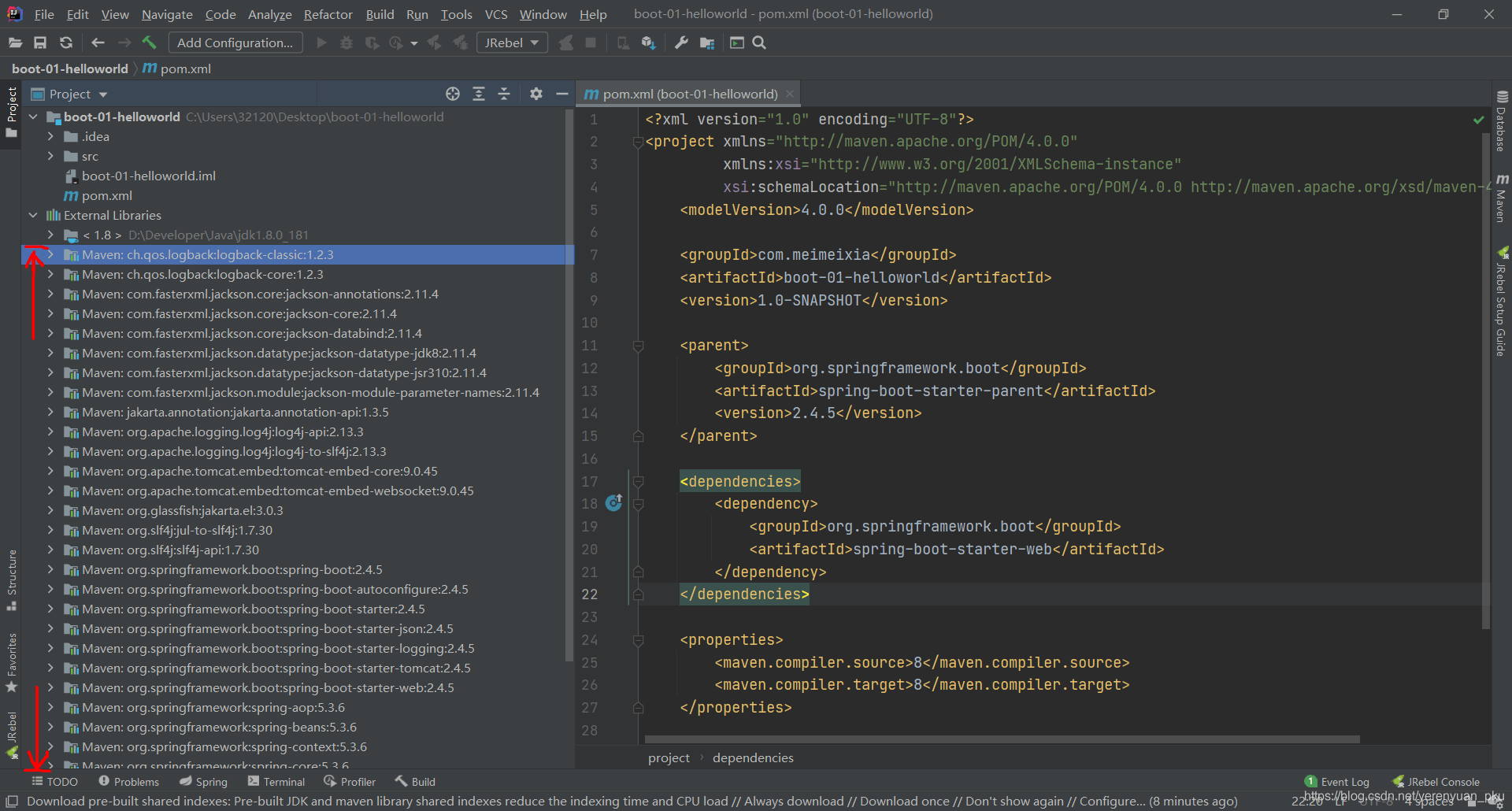Open the JRebel run configuration dropdown
Image resolution: width=1512 pixels, height=811 pixels.
point(512,43)
